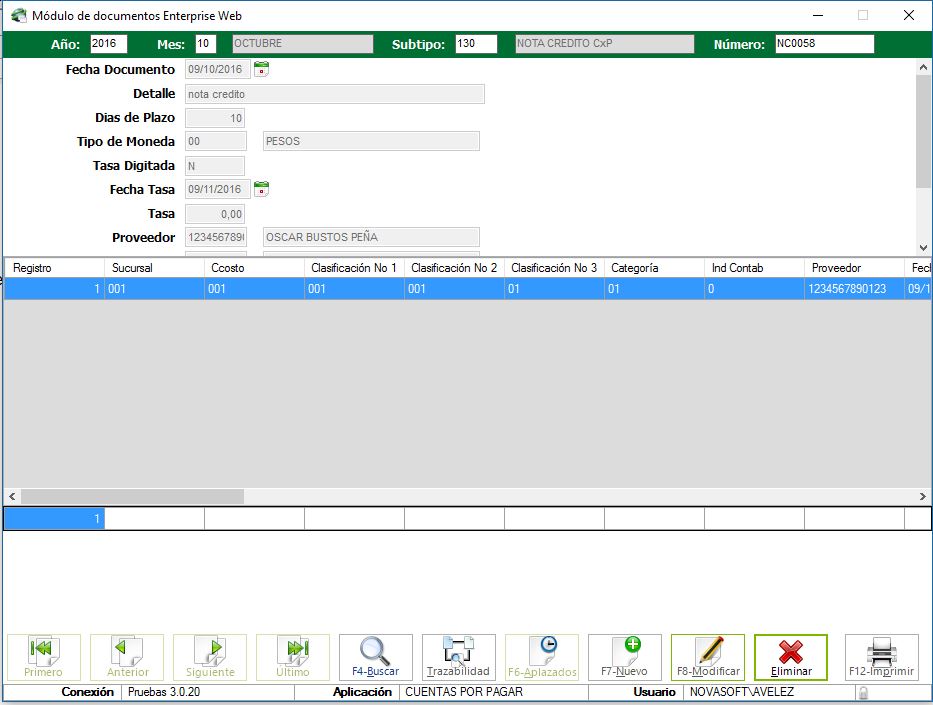Open the Fecha Tasa calendar picker
The image size is (933, 705).
pyautogui.click(x=261, y=189)
